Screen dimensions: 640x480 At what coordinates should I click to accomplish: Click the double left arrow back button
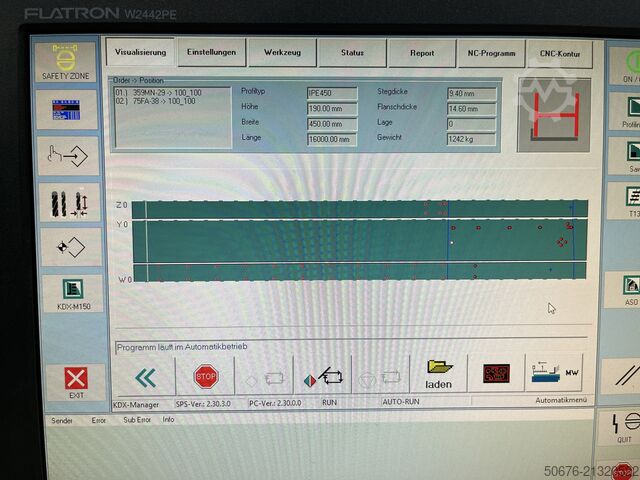(x=146, y=377)
